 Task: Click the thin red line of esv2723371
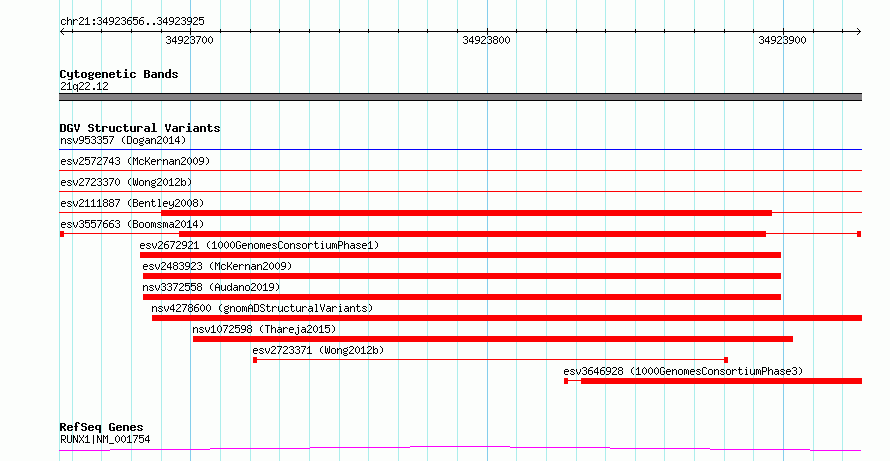pos(490,360)
